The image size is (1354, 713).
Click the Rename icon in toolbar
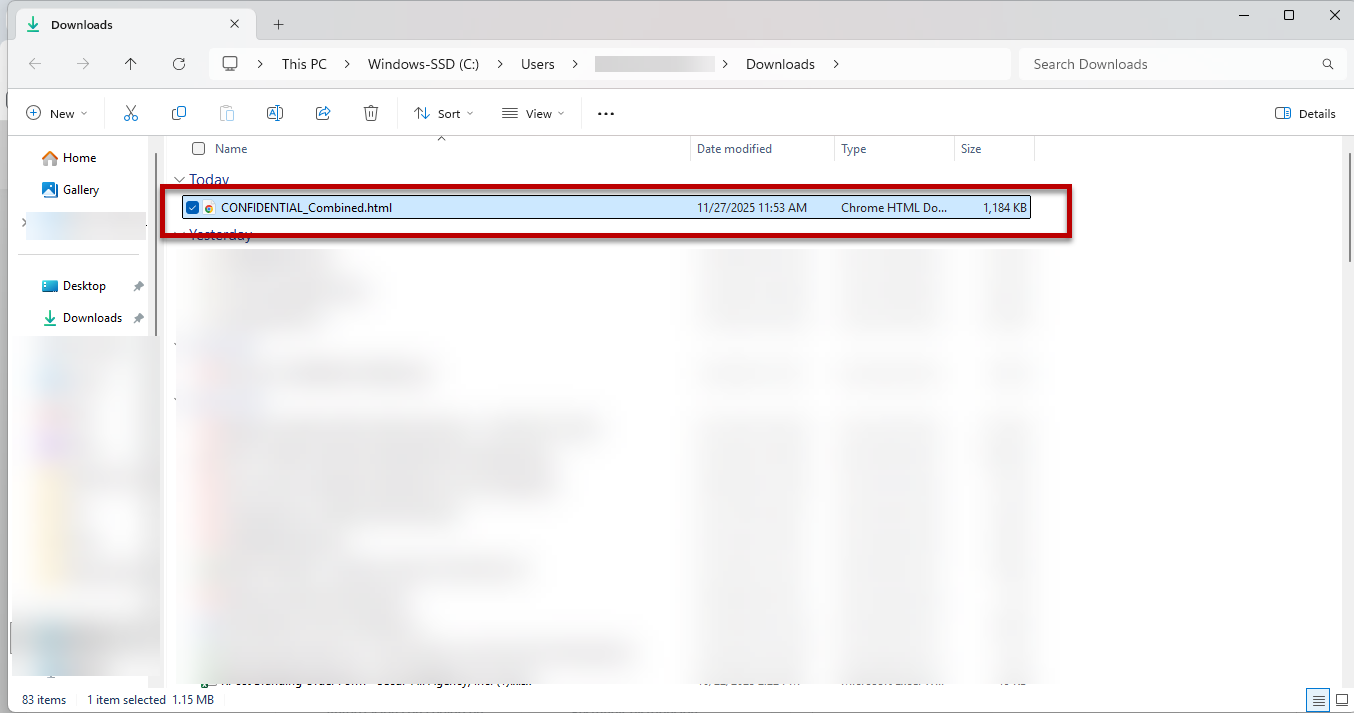pos(275,114)
